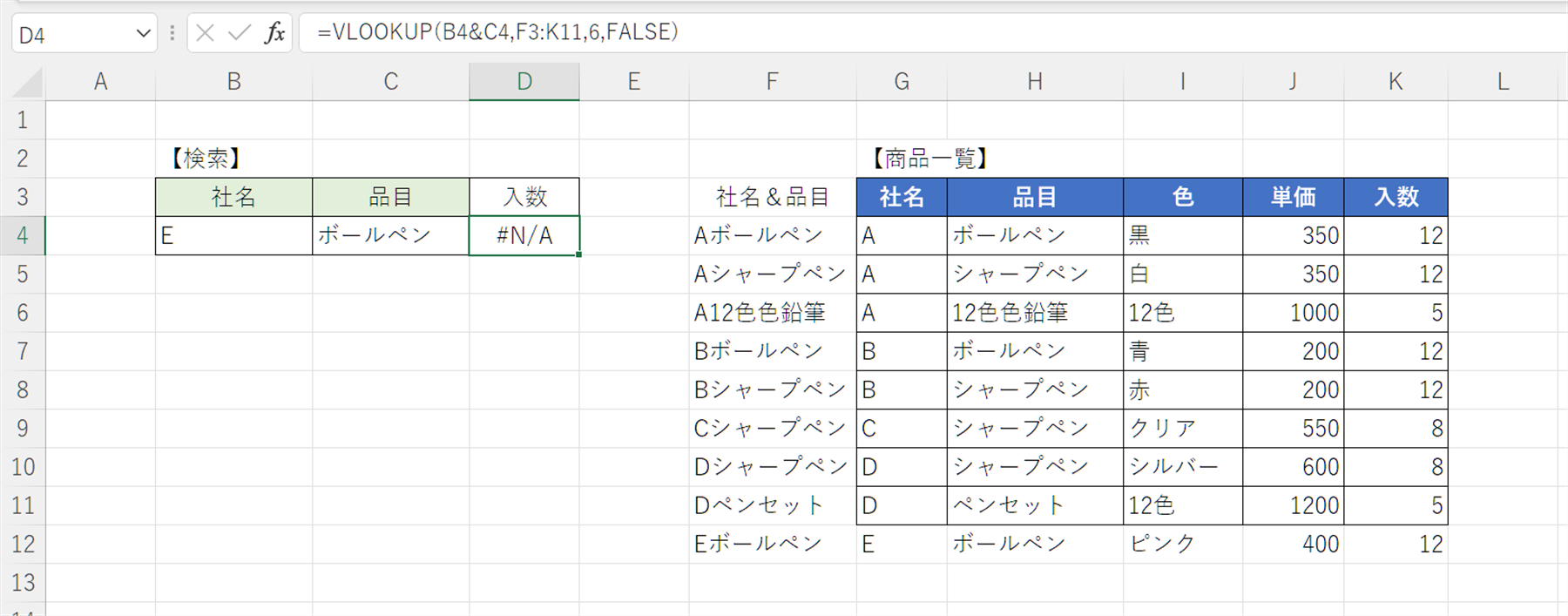Screen dimensions: 1568x616
Task: Select column G header
Action: (902, 82)
